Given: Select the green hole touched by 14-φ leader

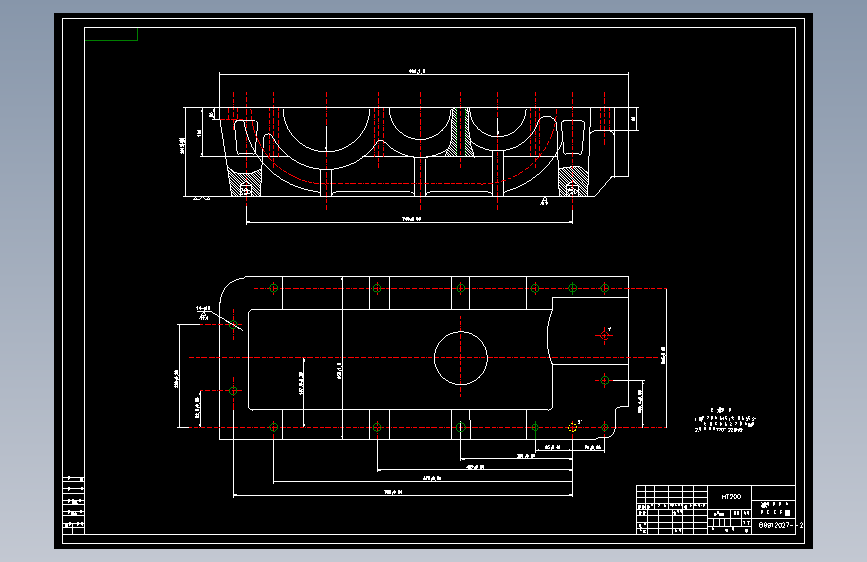Looking at the screenshot, I should coord(233,325).
